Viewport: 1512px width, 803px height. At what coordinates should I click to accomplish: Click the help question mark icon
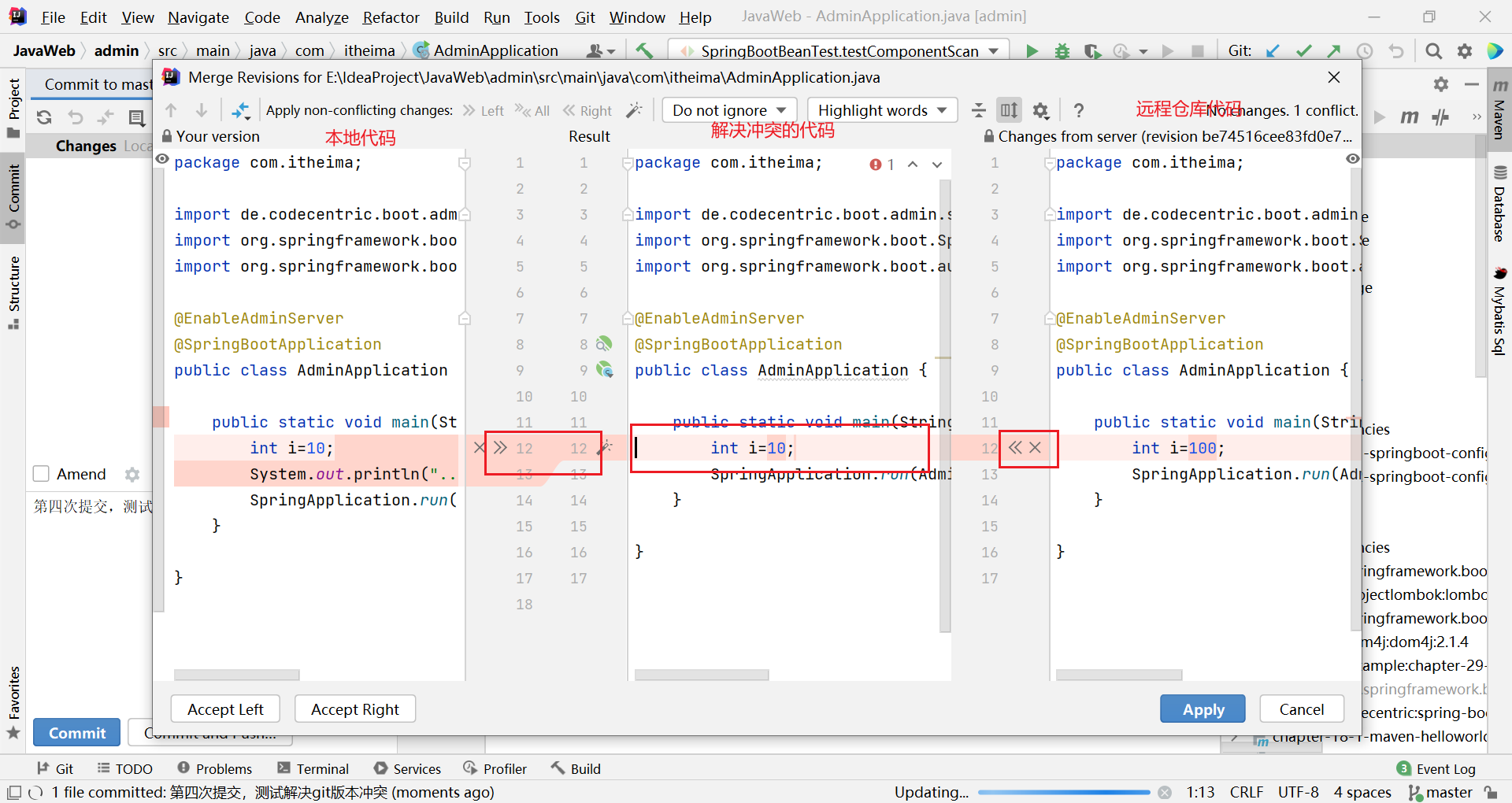(x=1079, y=111)
